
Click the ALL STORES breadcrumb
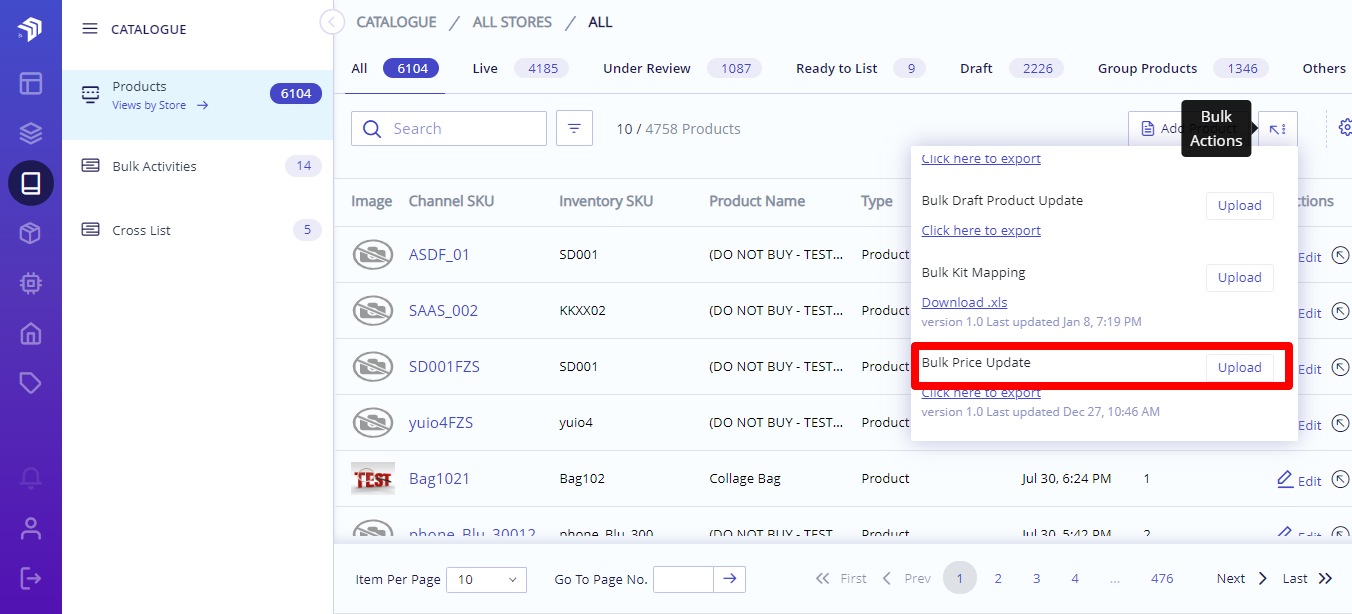tap(512, 22)
